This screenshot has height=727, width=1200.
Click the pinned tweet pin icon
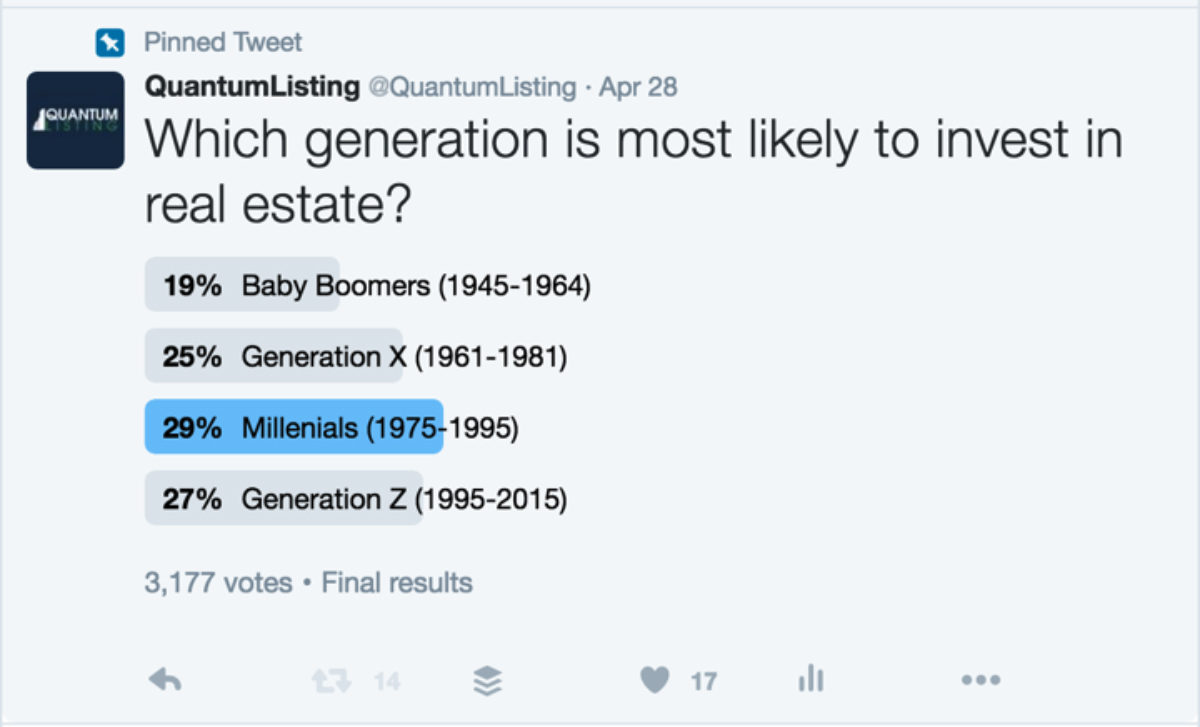click(108, 43)
